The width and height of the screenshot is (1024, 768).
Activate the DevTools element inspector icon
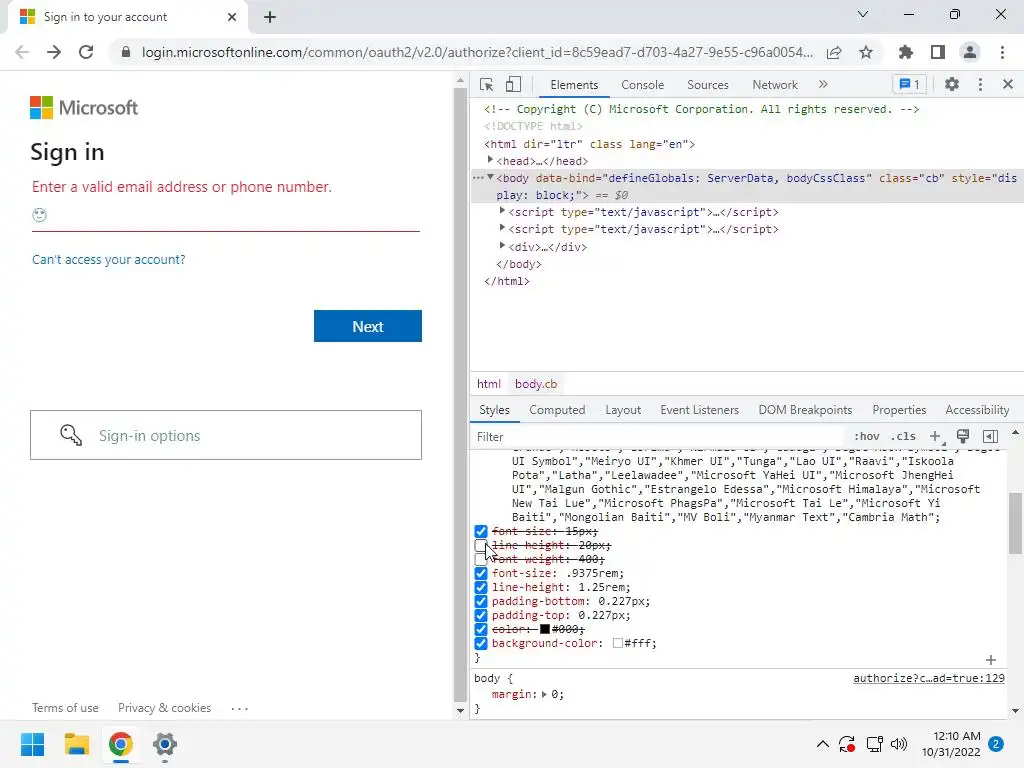486,84
